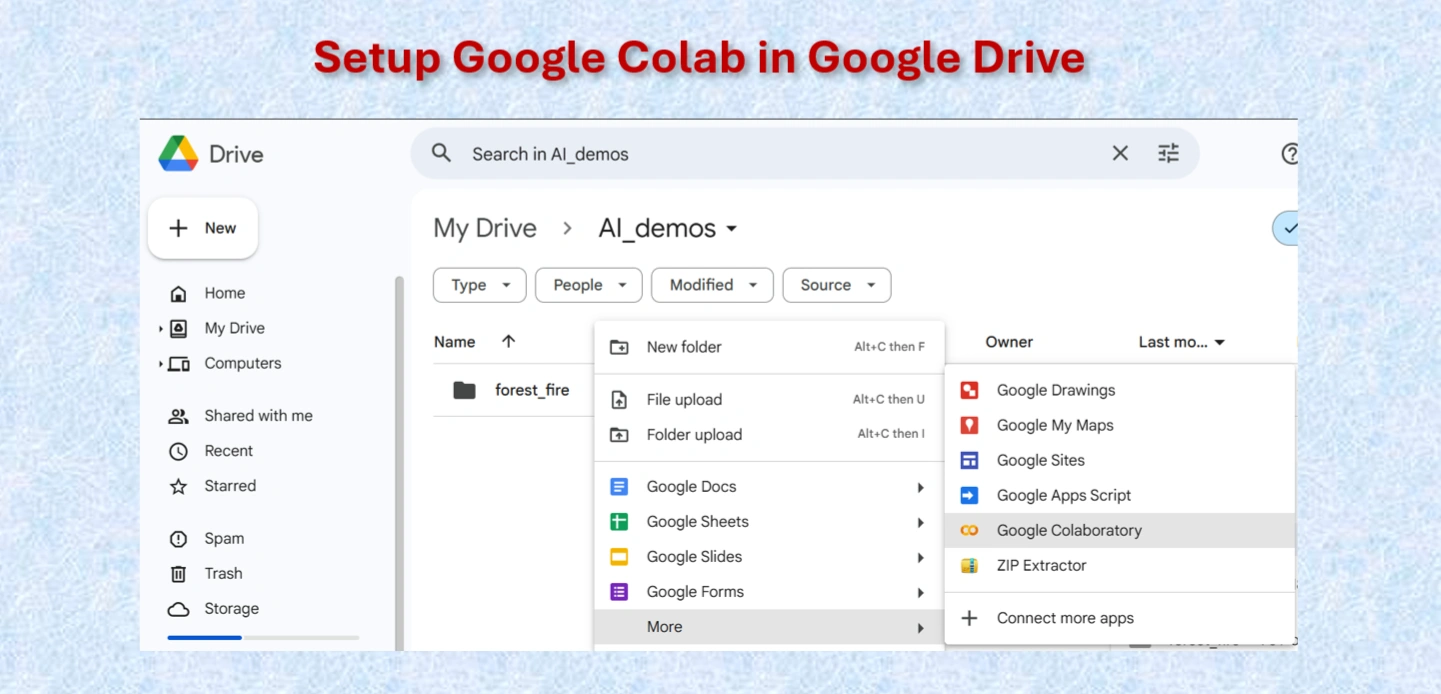Open advanced search filter options icon

pos(1168,153)
